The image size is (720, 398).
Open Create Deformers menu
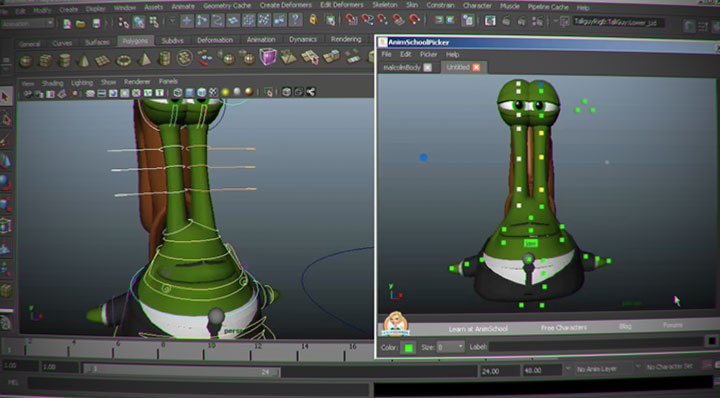286,5
